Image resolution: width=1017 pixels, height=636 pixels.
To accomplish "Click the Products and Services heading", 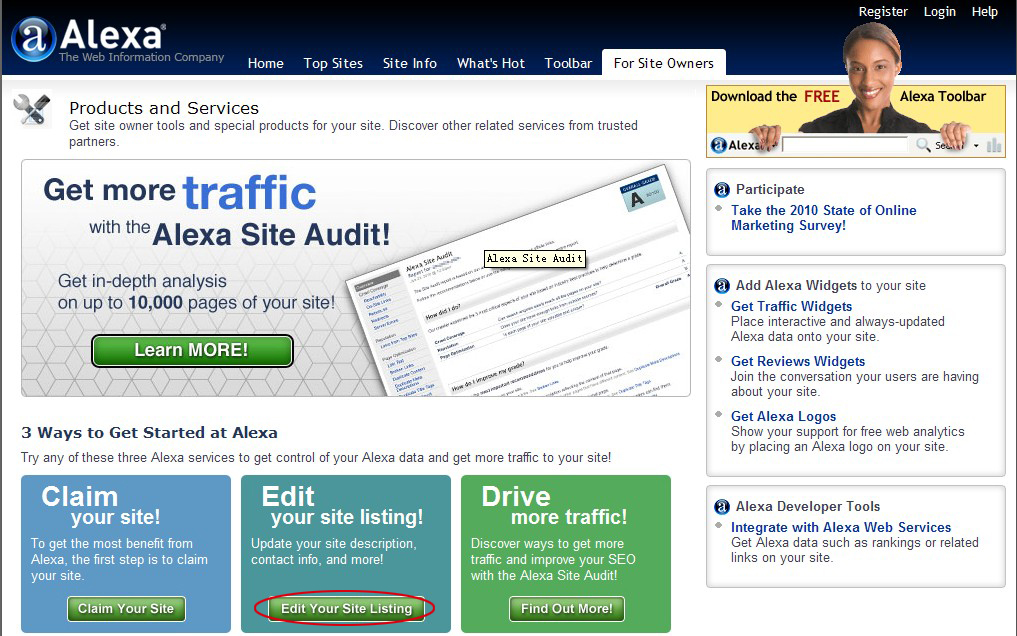I will coord(164,108).
